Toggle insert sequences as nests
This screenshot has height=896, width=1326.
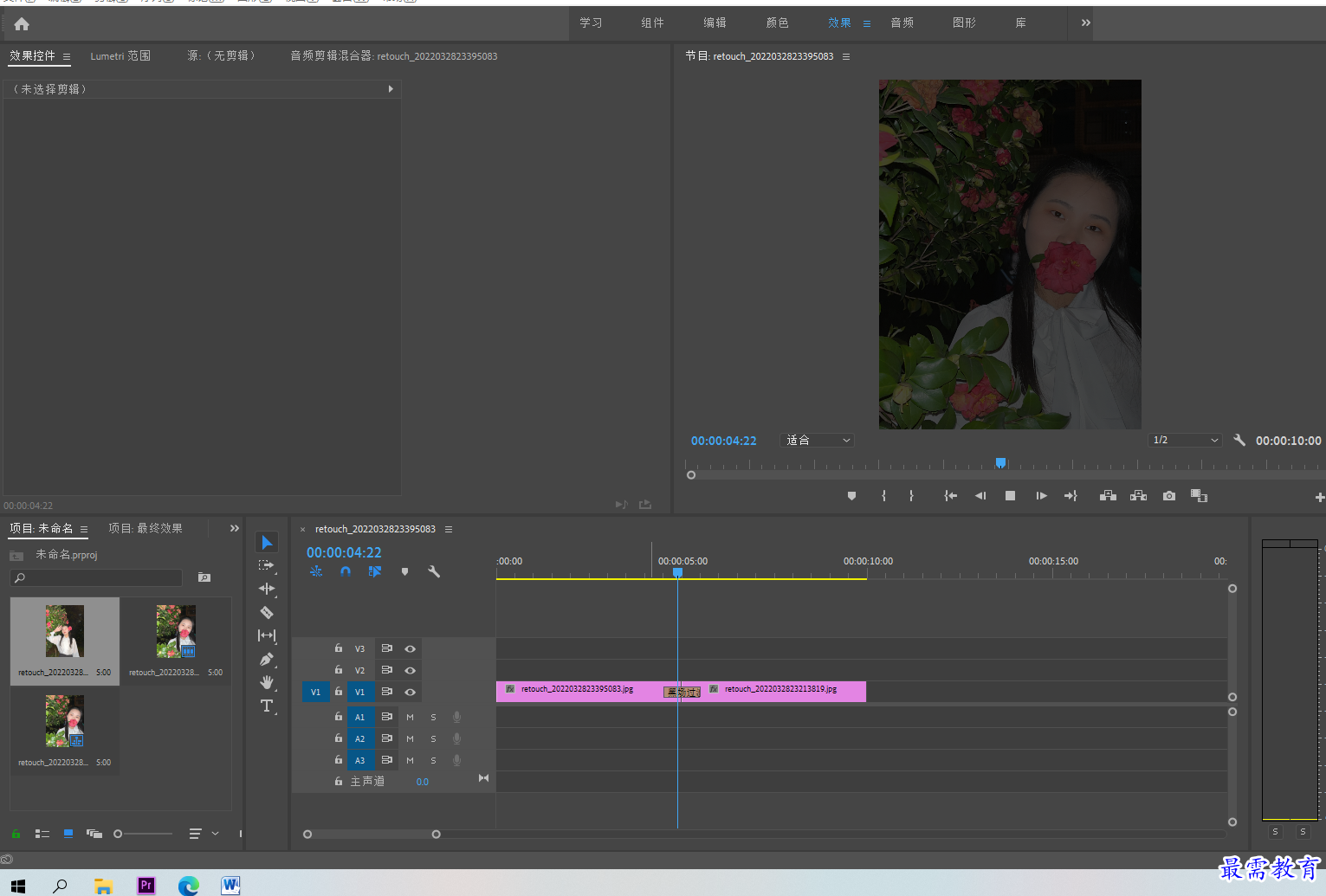pyautogui.click(x=316, y=571)
